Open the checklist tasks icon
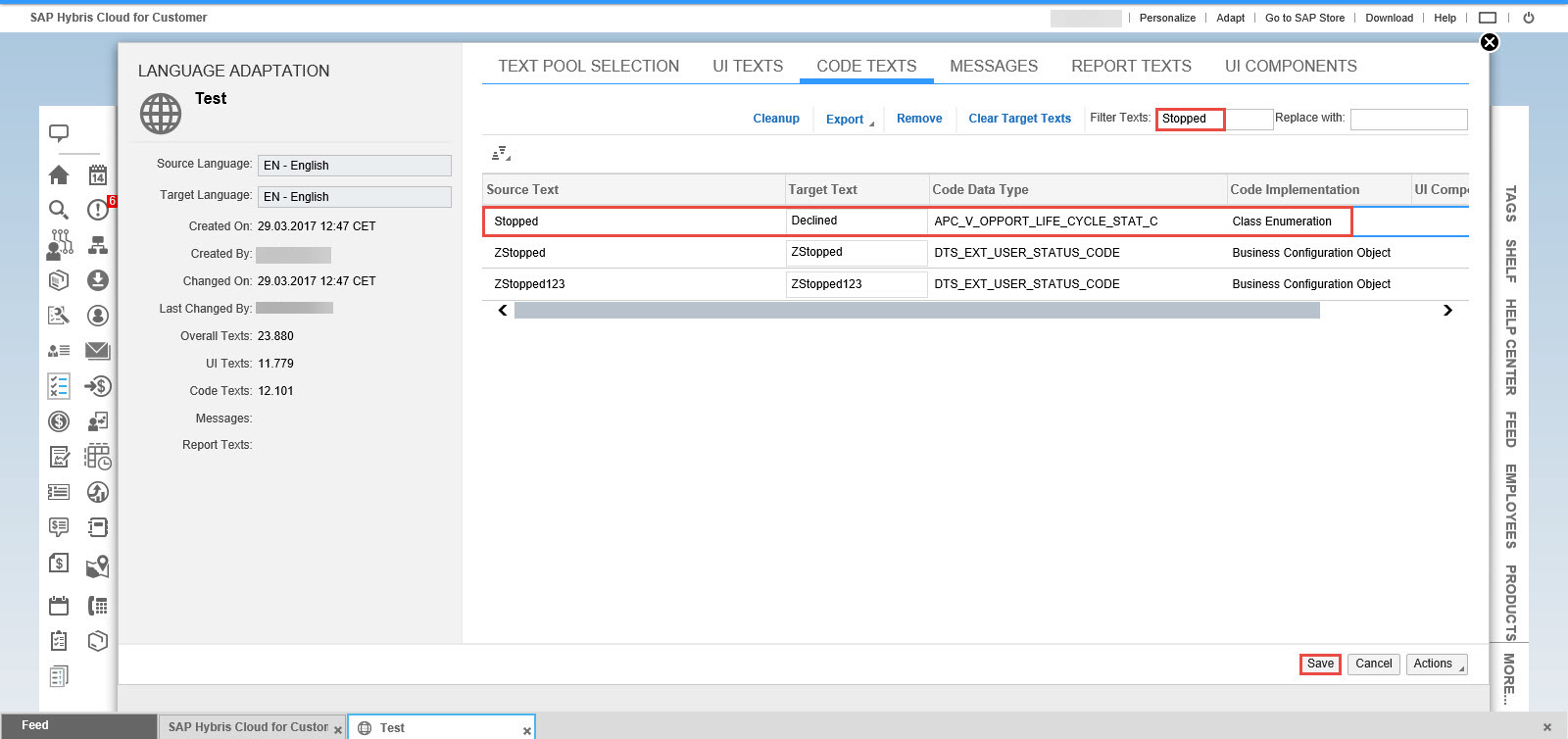Image resolution: width=1568 pixels, height=739 pixels. [59, 386]
